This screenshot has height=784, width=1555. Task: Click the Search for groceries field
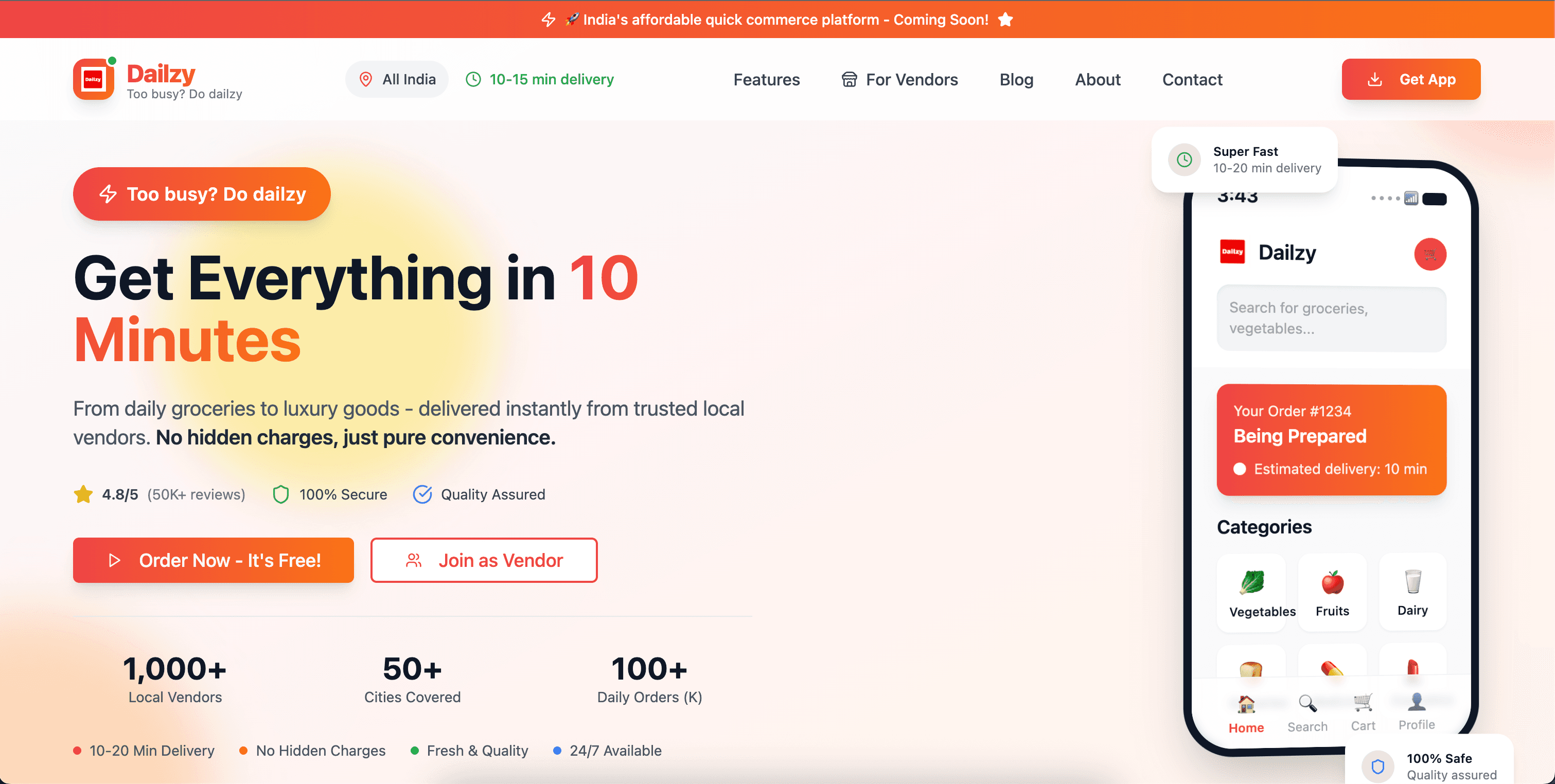1331,318
